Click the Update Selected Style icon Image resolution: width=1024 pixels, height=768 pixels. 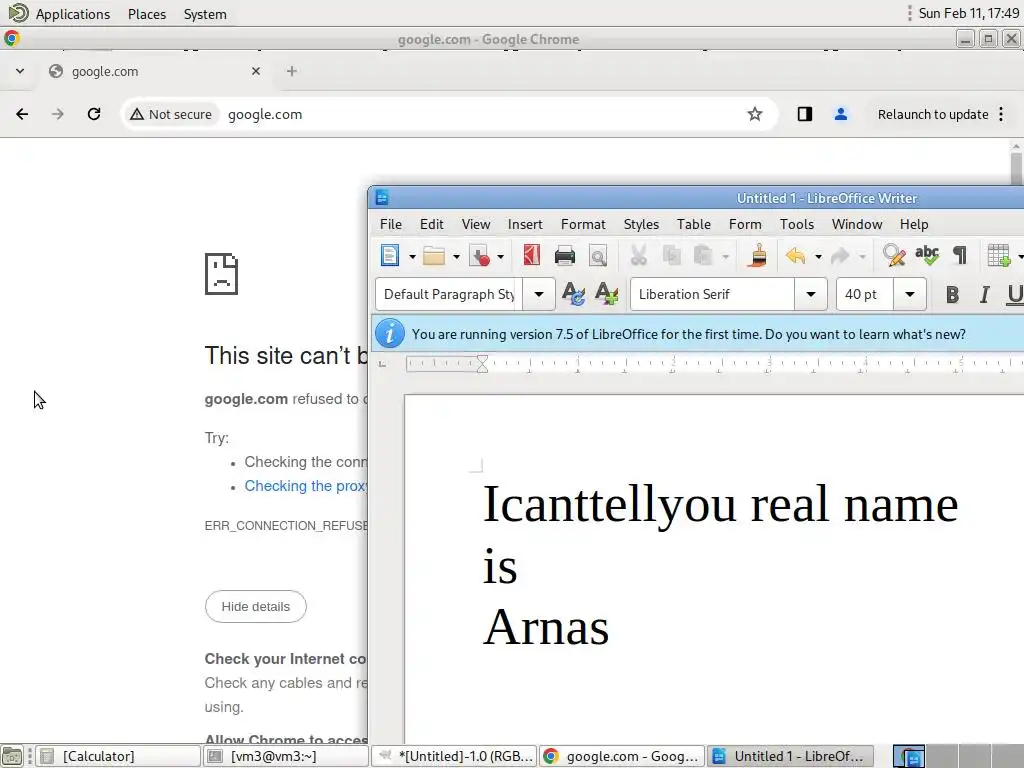coord(573,294)
